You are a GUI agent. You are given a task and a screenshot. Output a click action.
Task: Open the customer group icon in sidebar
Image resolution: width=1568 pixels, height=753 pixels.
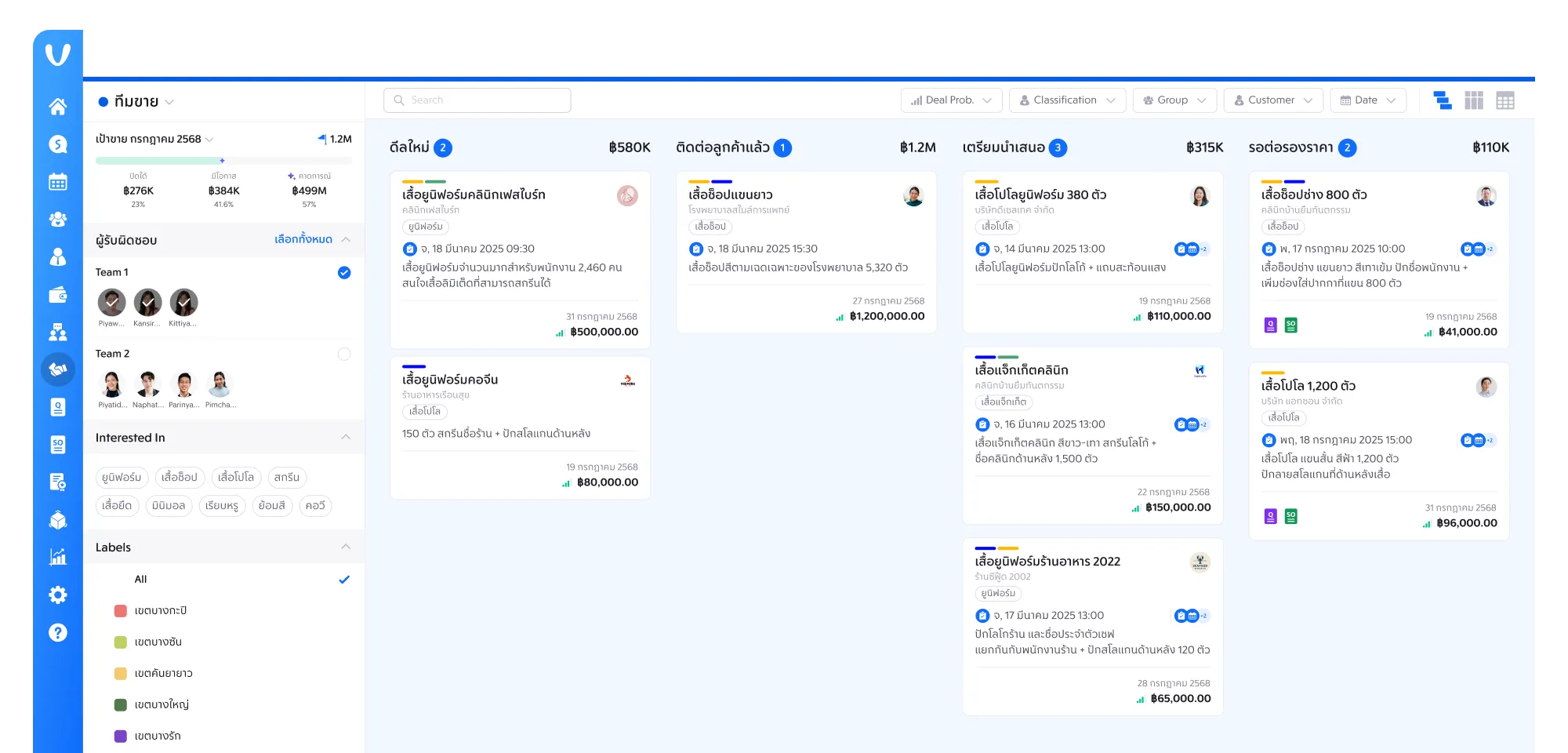click(x=58, y=219)
